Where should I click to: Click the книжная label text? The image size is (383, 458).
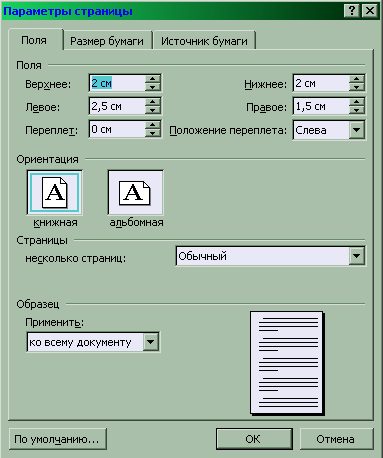[55, 222]
